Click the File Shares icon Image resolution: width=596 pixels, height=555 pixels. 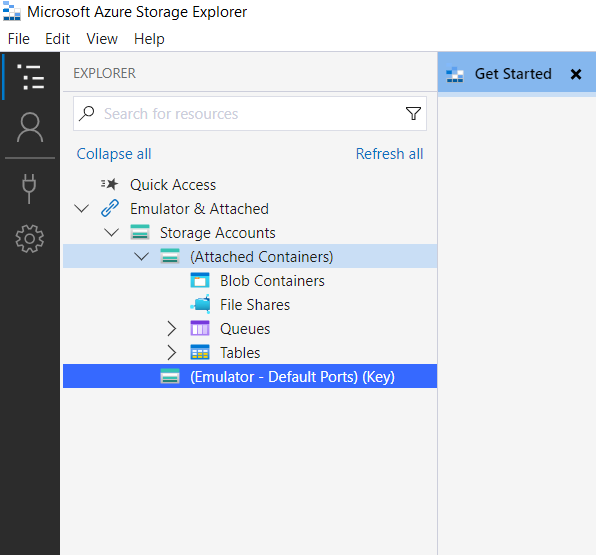click(x=200, y=304)
